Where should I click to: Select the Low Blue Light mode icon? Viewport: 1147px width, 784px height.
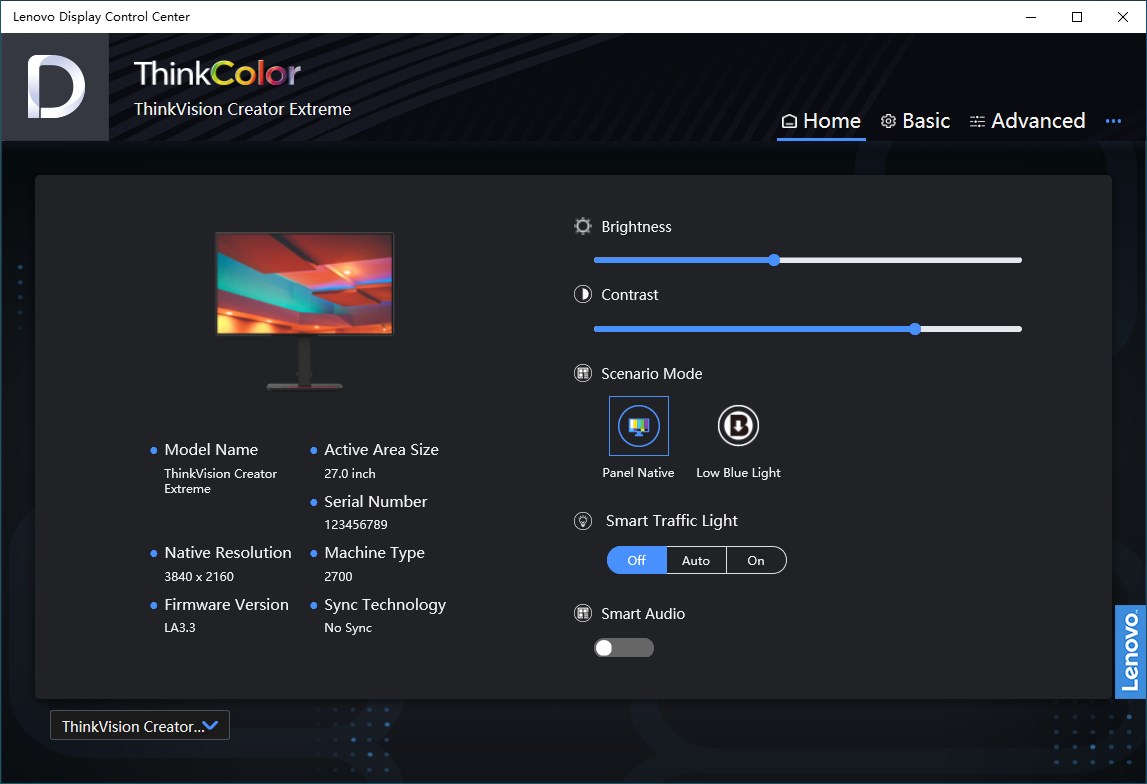[x=738, y=426]
